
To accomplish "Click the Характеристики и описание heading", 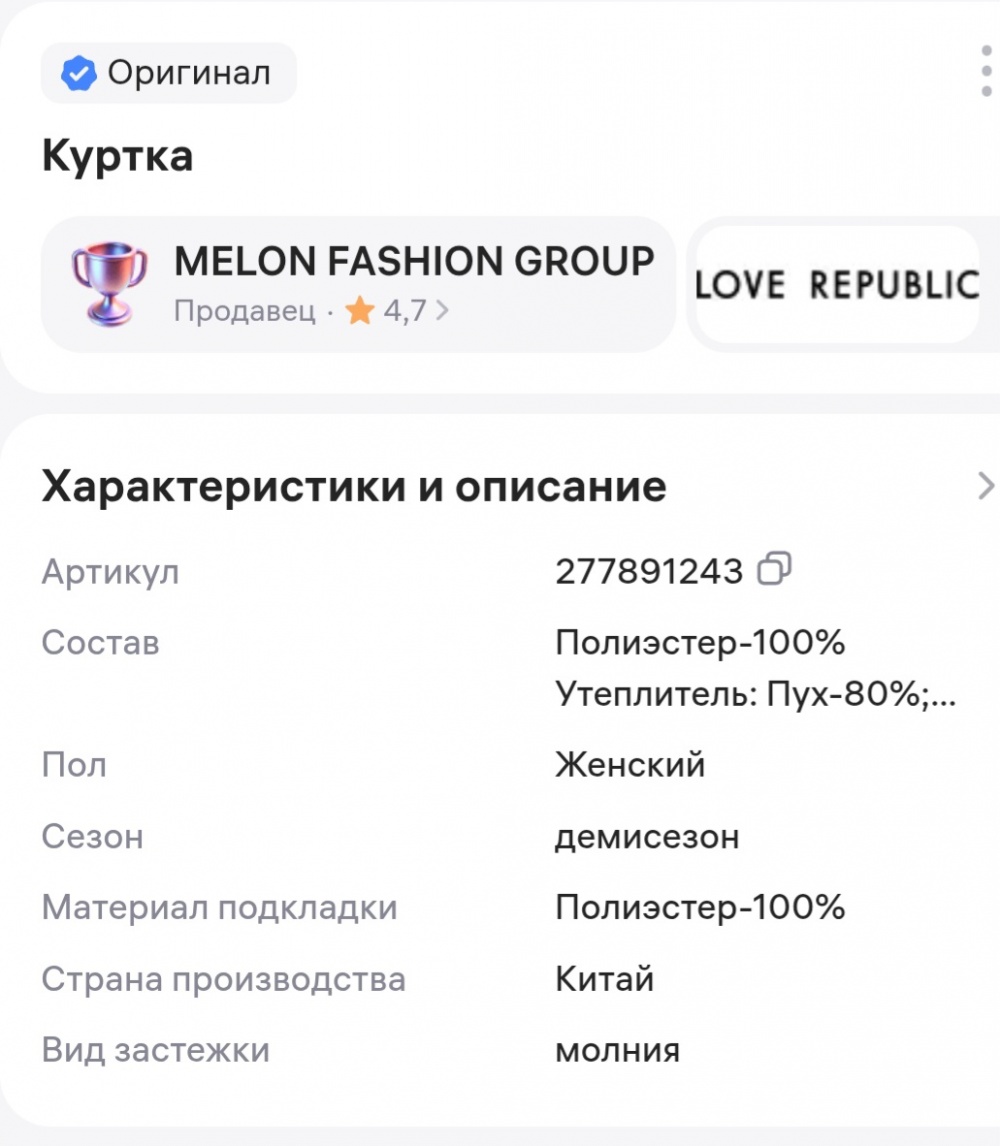I will point(354,487).
